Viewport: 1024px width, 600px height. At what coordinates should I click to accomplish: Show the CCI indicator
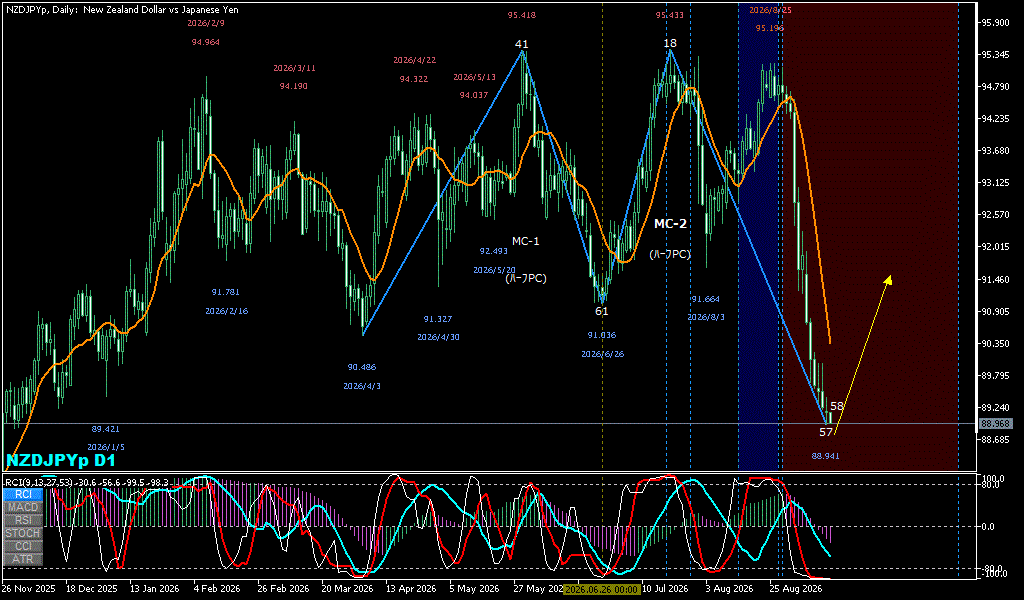[x=23, y=546]
